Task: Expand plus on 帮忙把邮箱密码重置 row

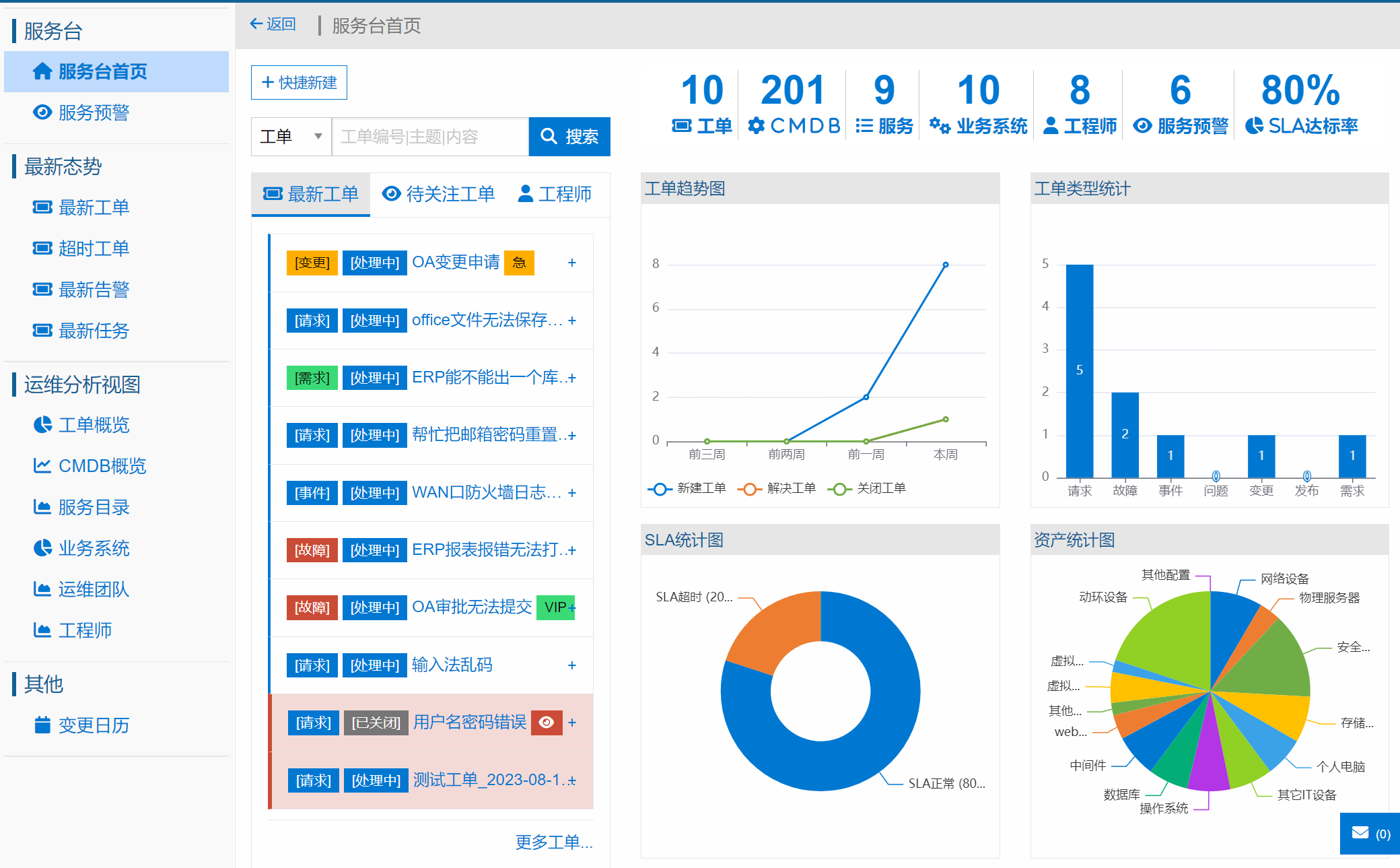Action: pos(572,436)
